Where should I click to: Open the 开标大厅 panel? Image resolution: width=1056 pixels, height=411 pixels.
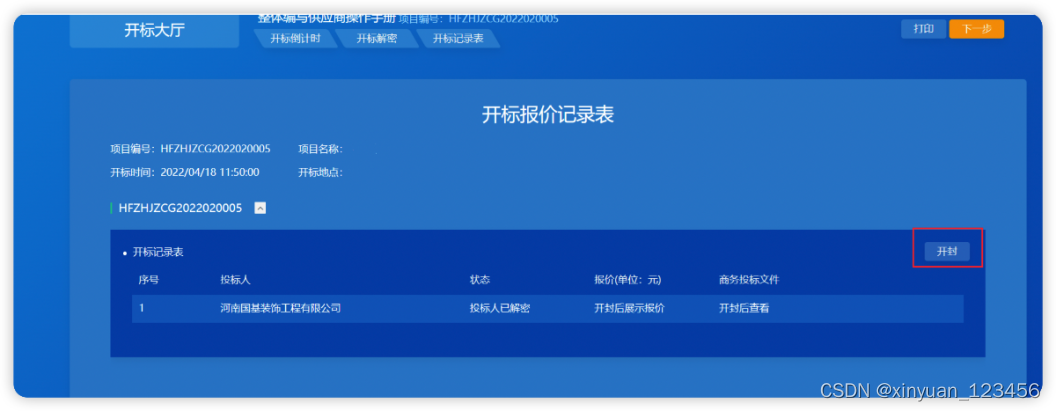click(154, 30)
